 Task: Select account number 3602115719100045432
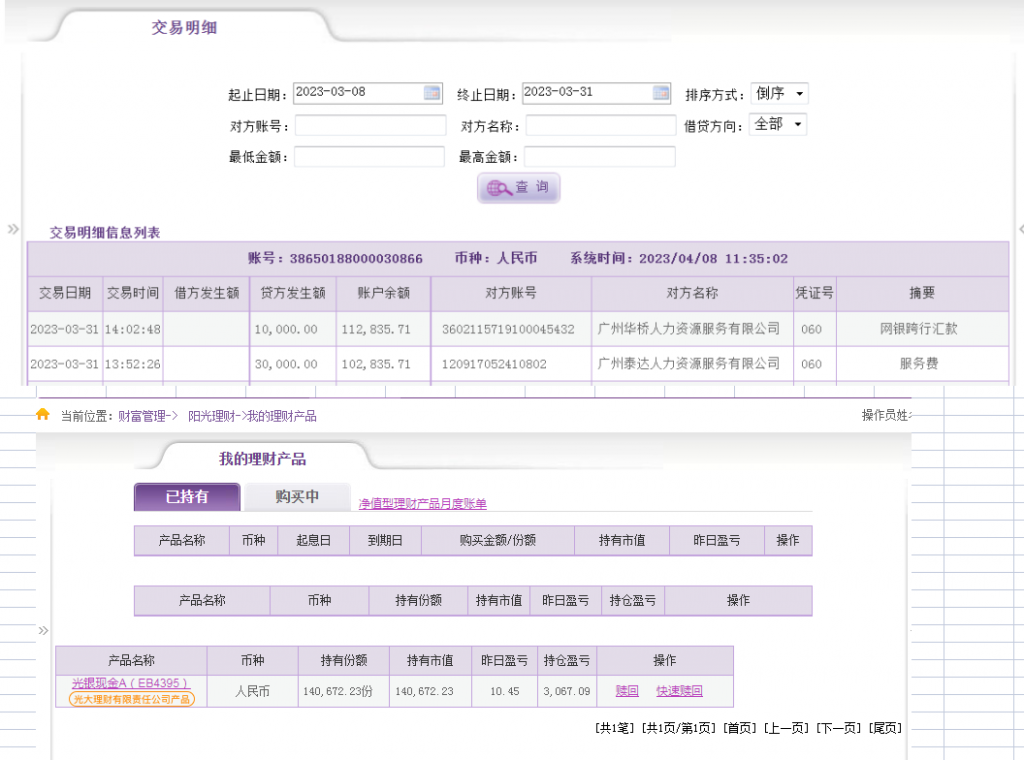point(511,329)
